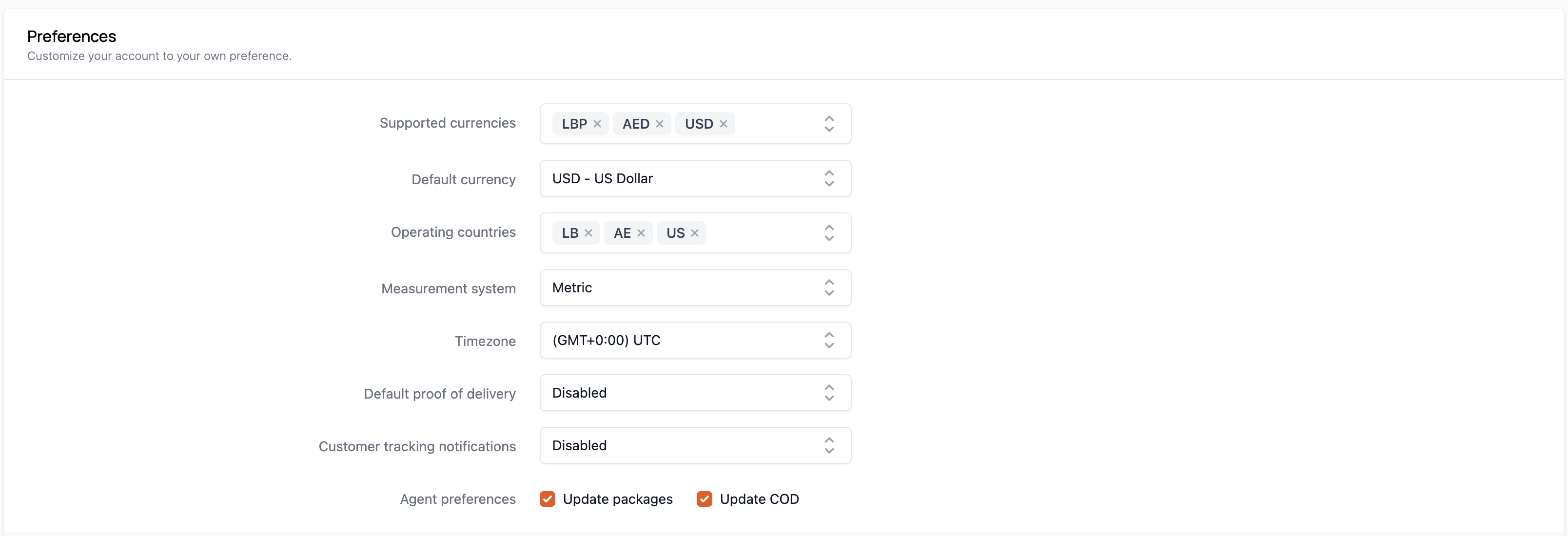The height and width of the screenshot is (536, 1568).
Task: Click inside the Supported currencies field
Action: [776, 124]
